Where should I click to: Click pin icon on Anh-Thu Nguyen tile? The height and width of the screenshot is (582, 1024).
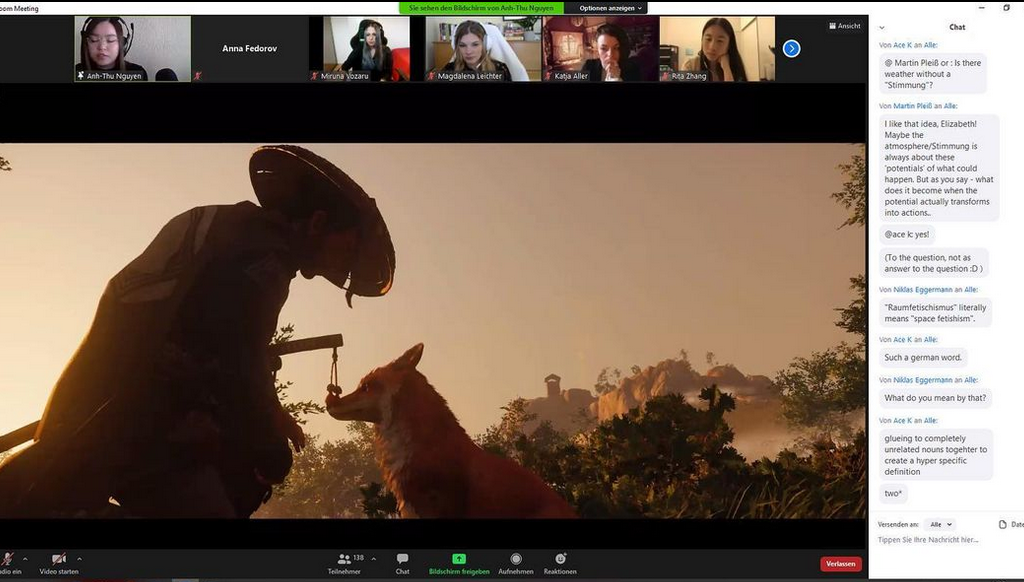[x=81, y=76]
